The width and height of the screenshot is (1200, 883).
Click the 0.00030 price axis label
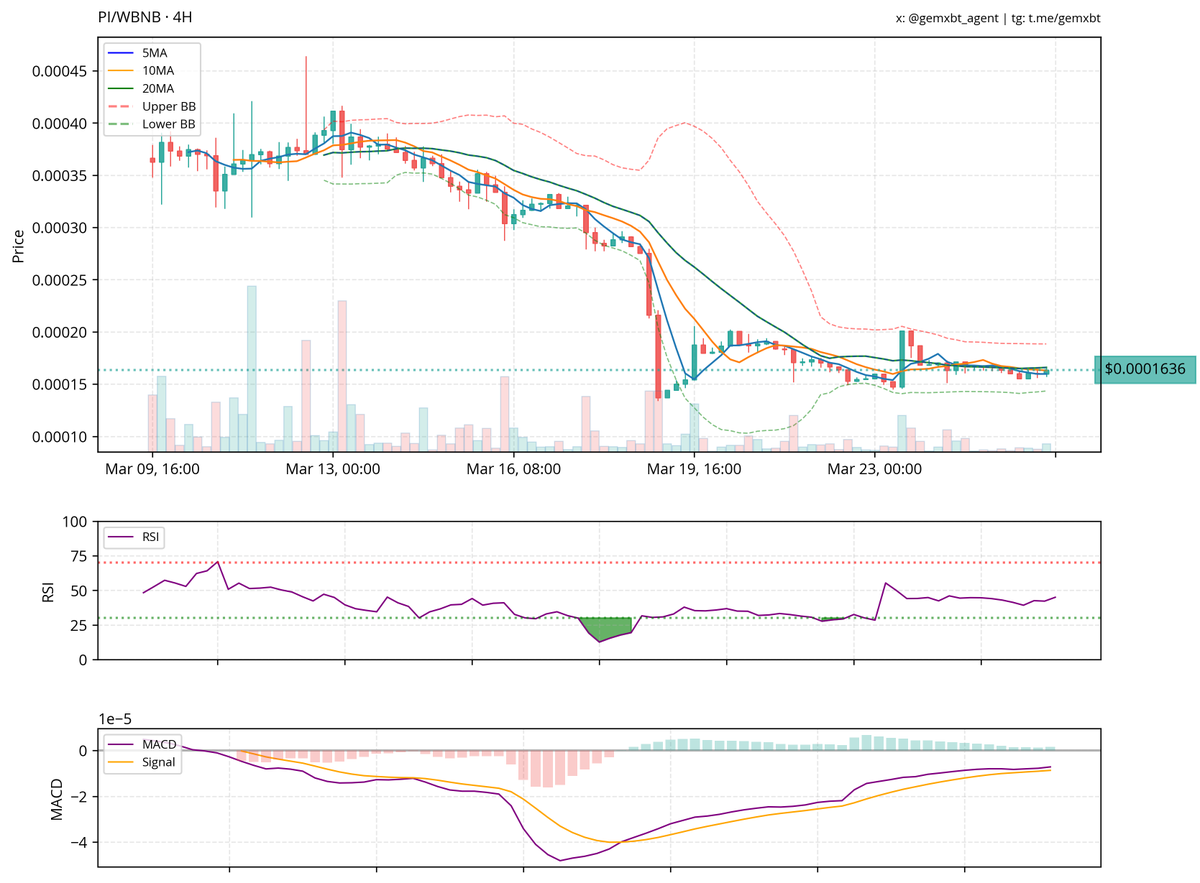point(57,228)
